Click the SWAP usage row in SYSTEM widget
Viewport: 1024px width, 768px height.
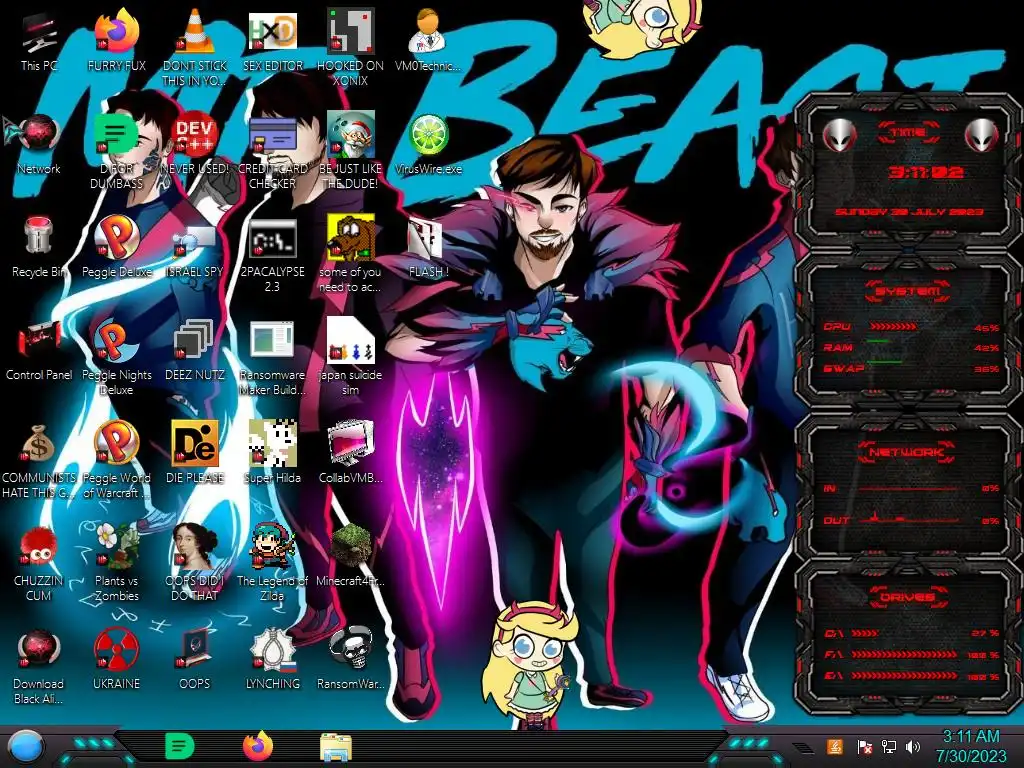(x=912, y=369)
